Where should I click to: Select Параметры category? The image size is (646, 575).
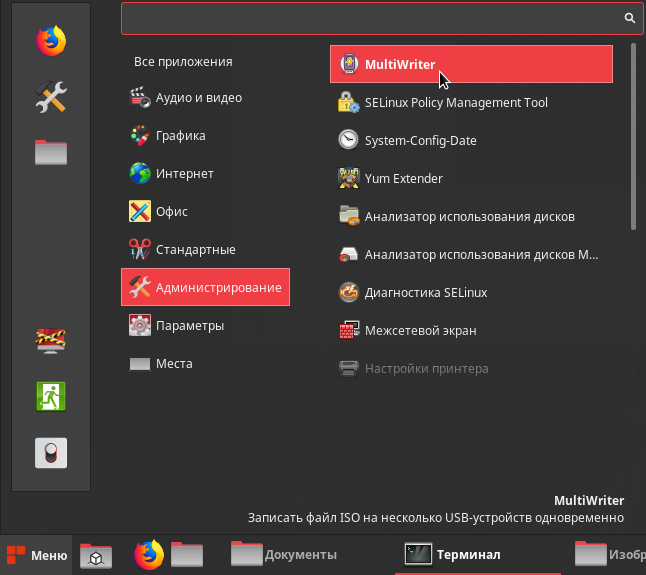tap(205, 325)
